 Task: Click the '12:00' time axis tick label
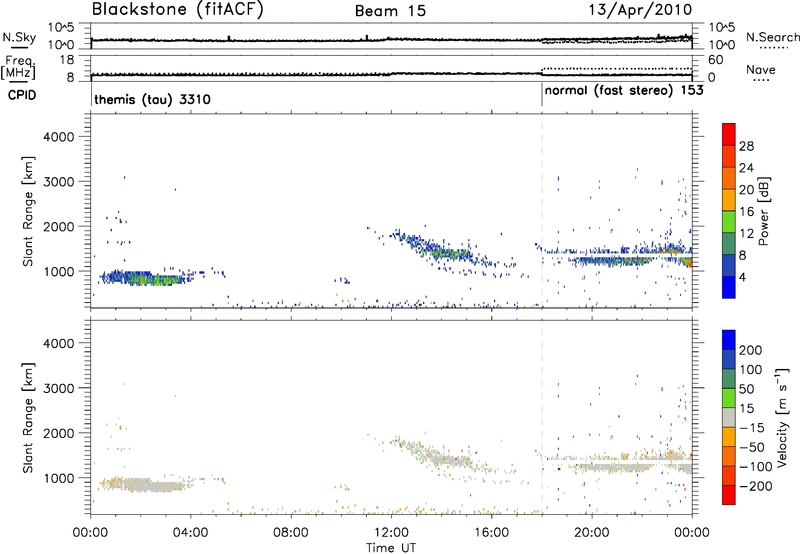point(391,533)
